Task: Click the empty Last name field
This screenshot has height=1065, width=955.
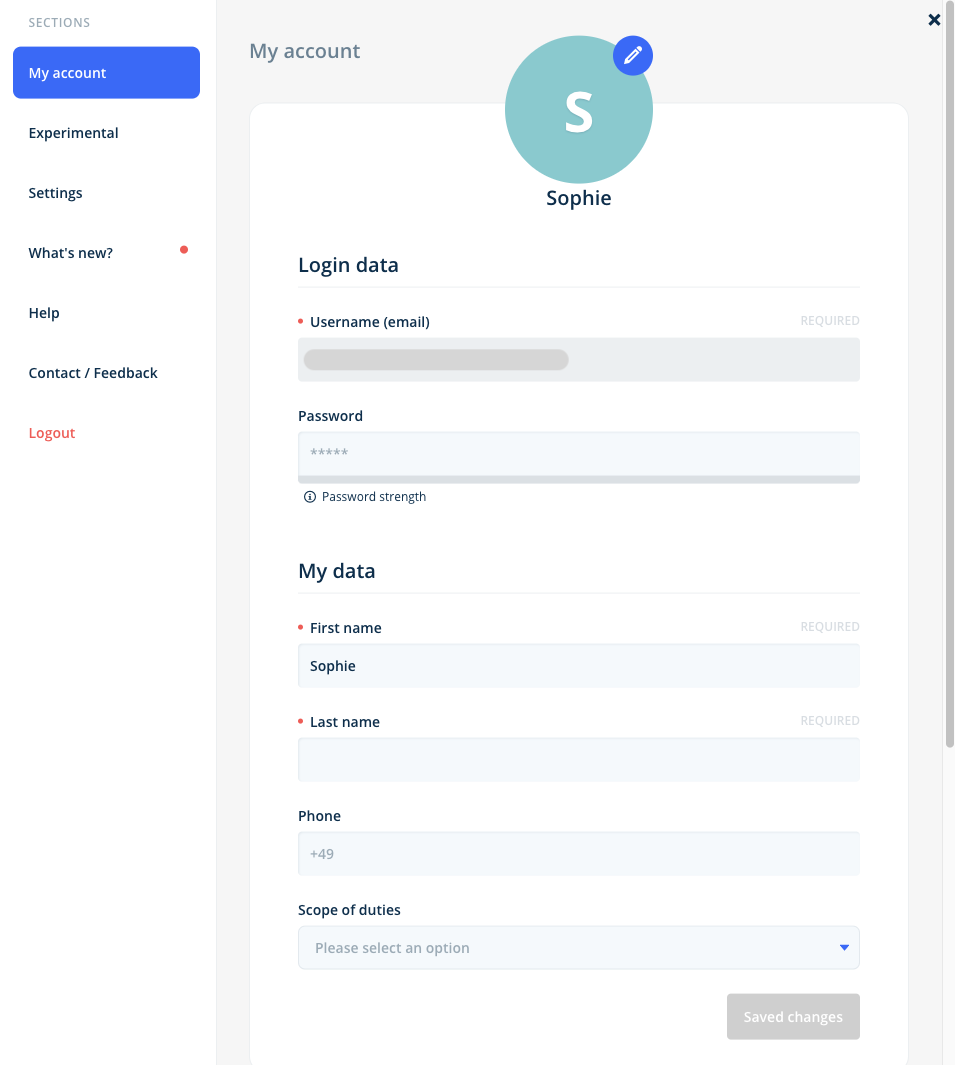Action: coord(579,759)
